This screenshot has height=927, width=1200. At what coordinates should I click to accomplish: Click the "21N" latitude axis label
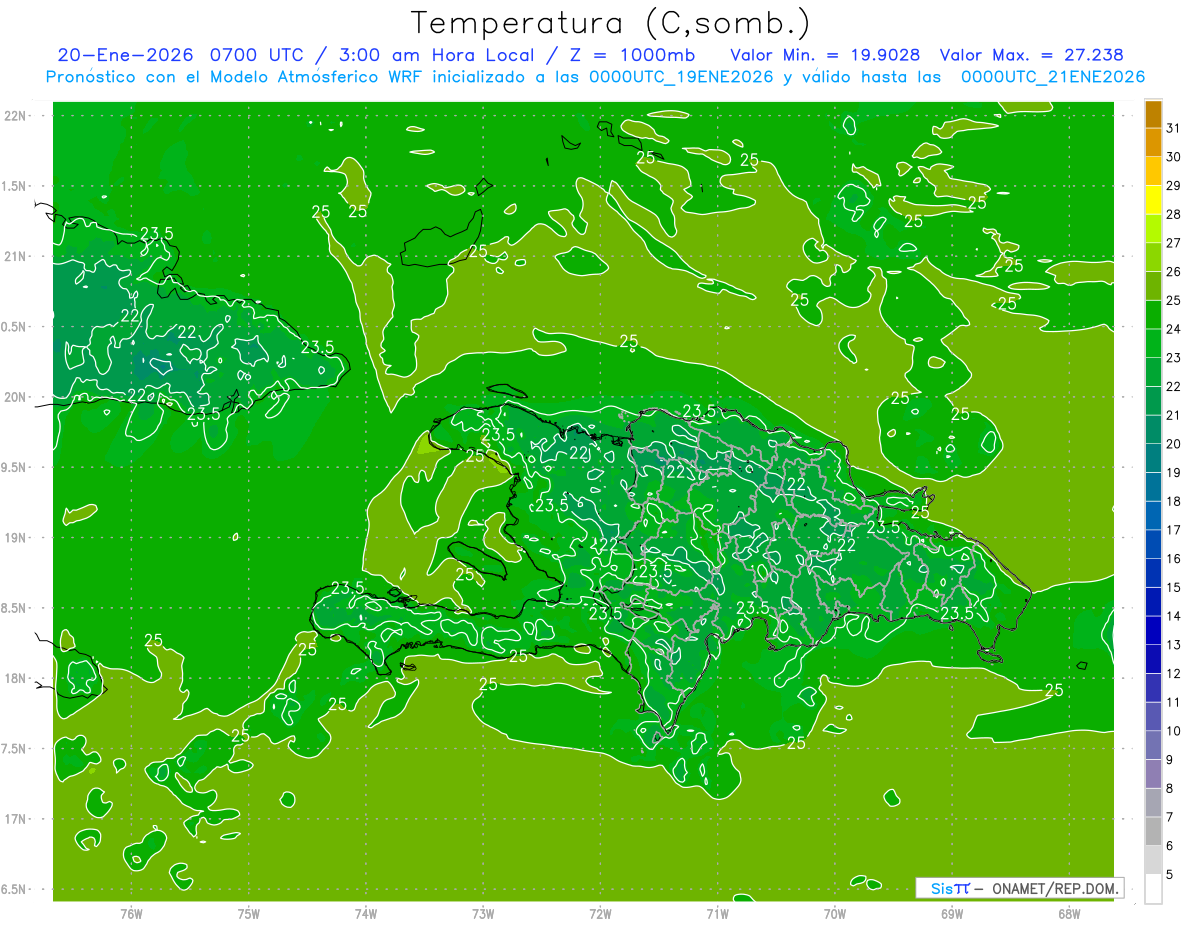coord(16,257)
